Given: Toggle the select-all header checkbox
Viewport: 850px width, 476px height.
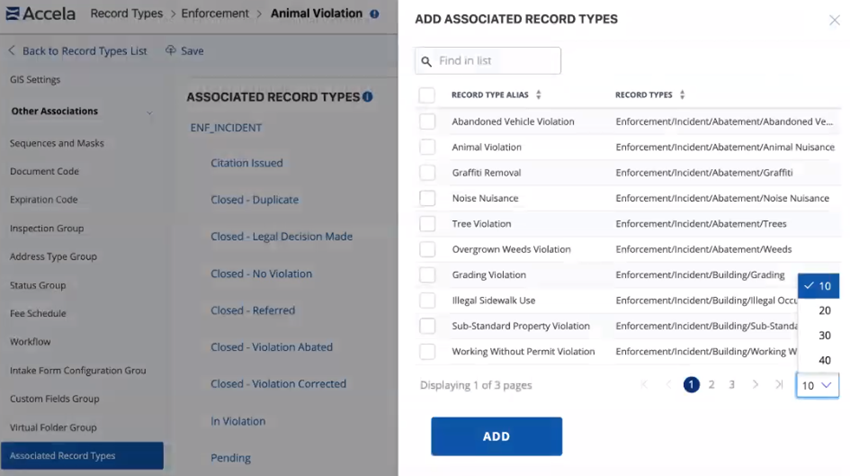Looking at the screenshot, I should pos(427,95).
